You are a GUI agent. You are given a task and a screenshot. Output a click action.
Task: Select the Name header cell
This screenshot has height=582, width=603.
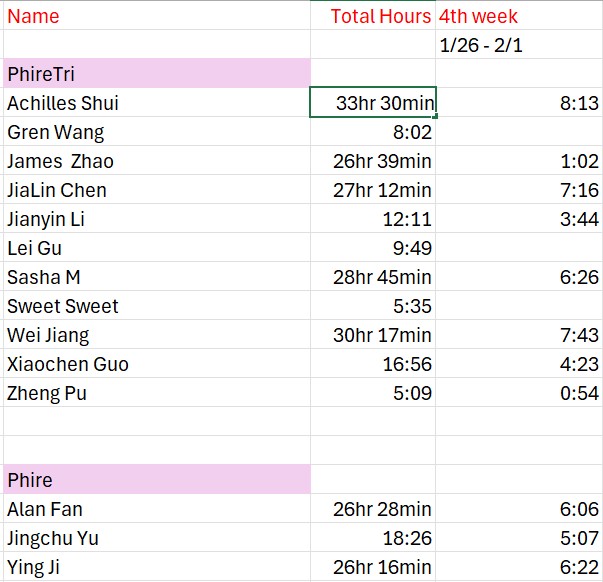click(34, 16)
